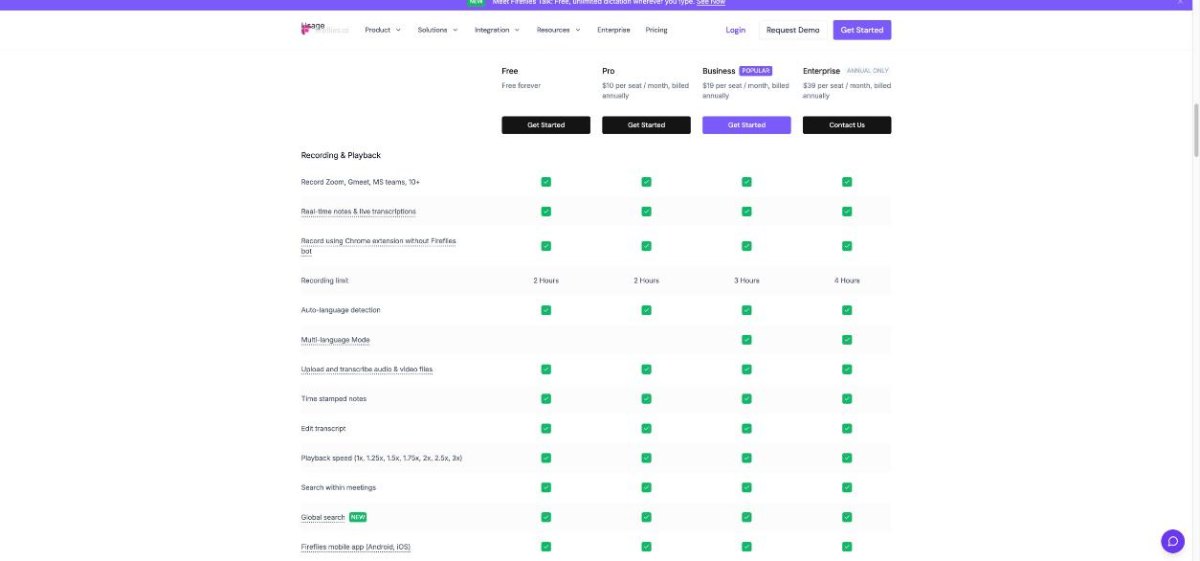The image size is (1200, 561).
Task: Open Fireflies mobile app (Android, iOS) link
Action: [x=356, y=547]
